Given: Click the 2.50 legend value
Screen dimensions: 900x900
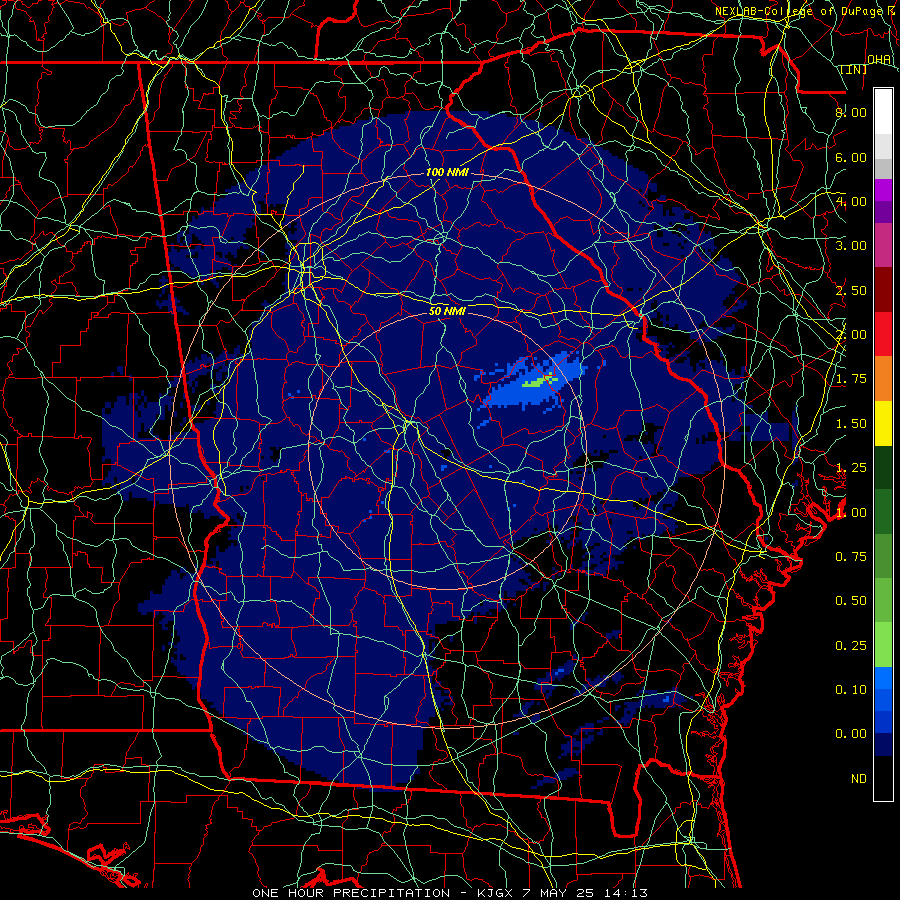Looking at the screenshot, I should 851,290.
